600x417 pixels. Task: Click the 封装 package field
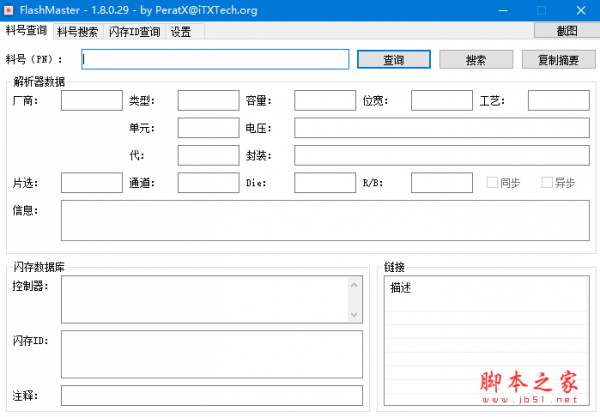[x=442, y=155]
